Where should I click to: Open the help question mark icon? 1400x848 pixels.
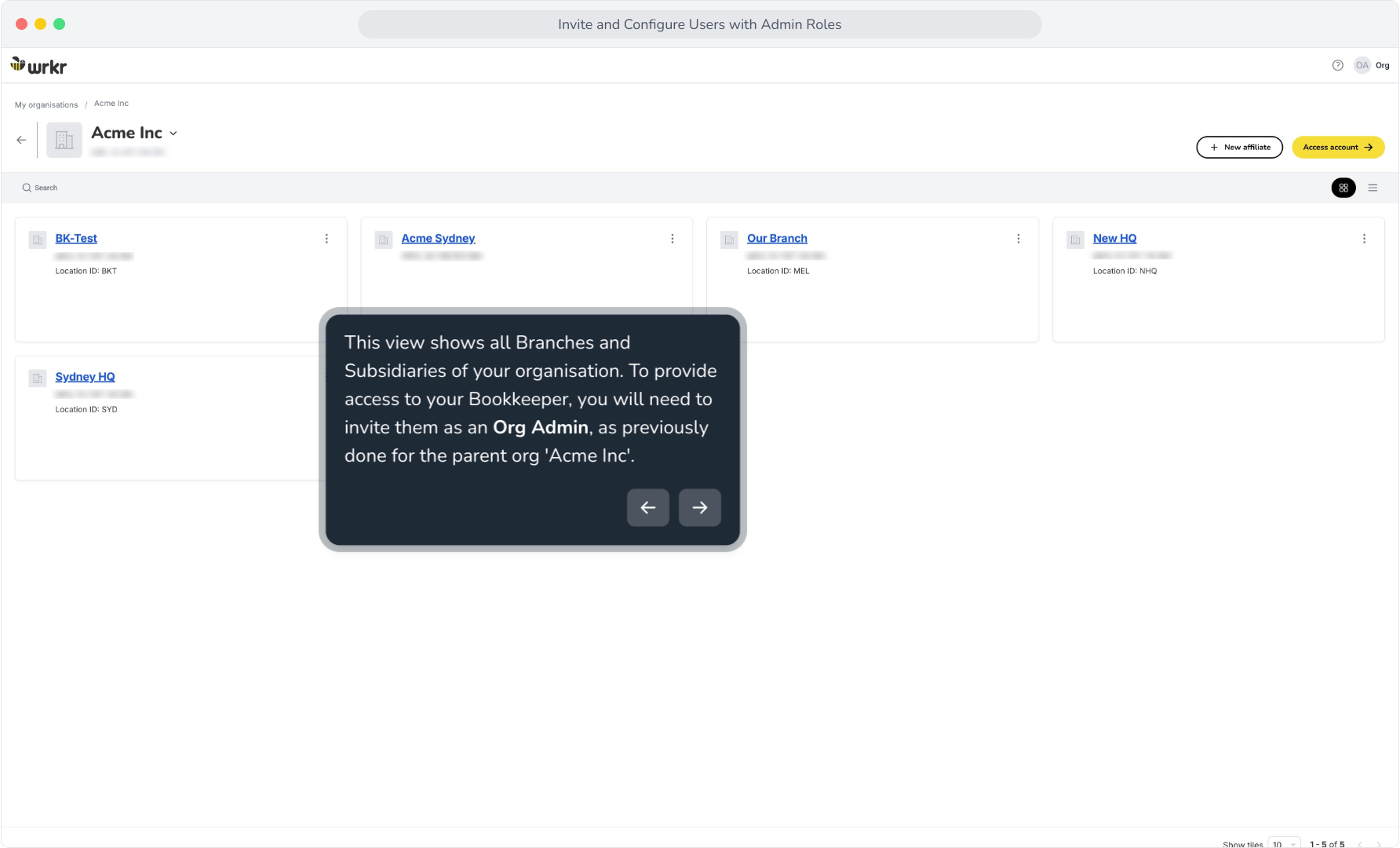pyautogui.click(x=1338, y=65)
